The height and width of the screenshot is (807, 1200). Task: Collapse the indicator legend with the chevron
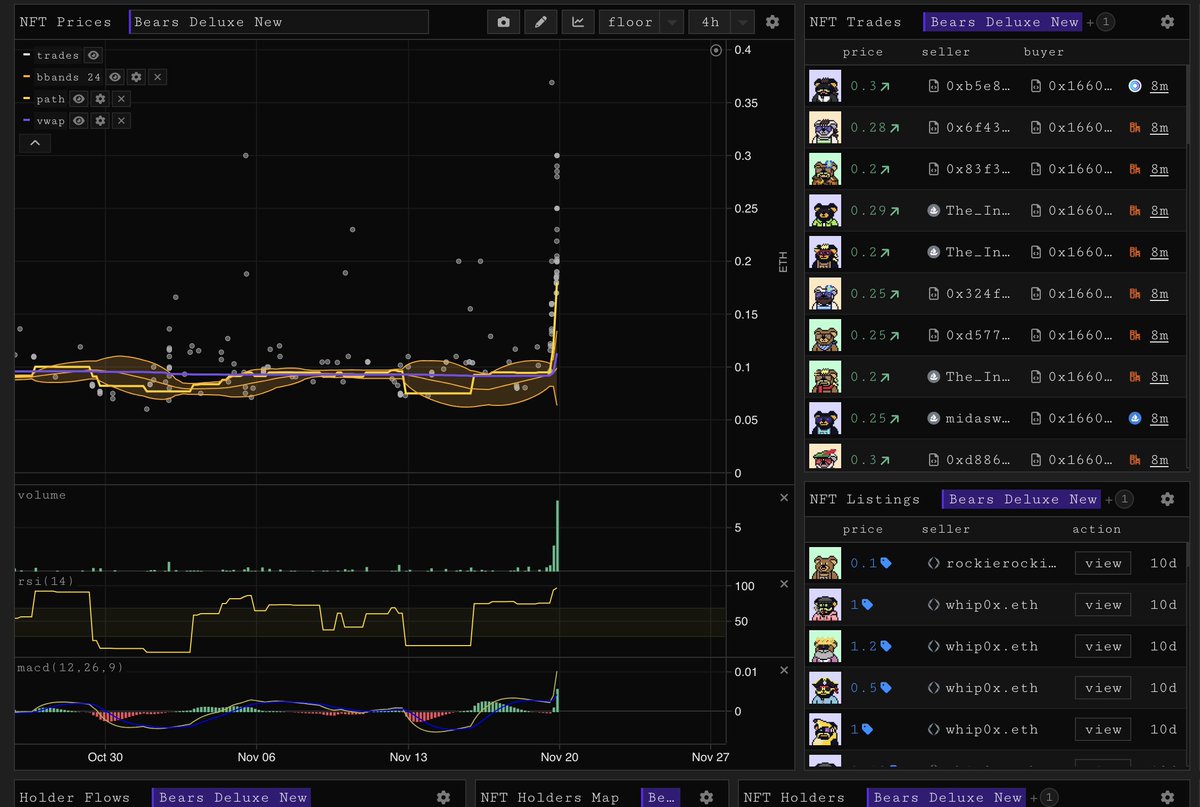[34, 142]
